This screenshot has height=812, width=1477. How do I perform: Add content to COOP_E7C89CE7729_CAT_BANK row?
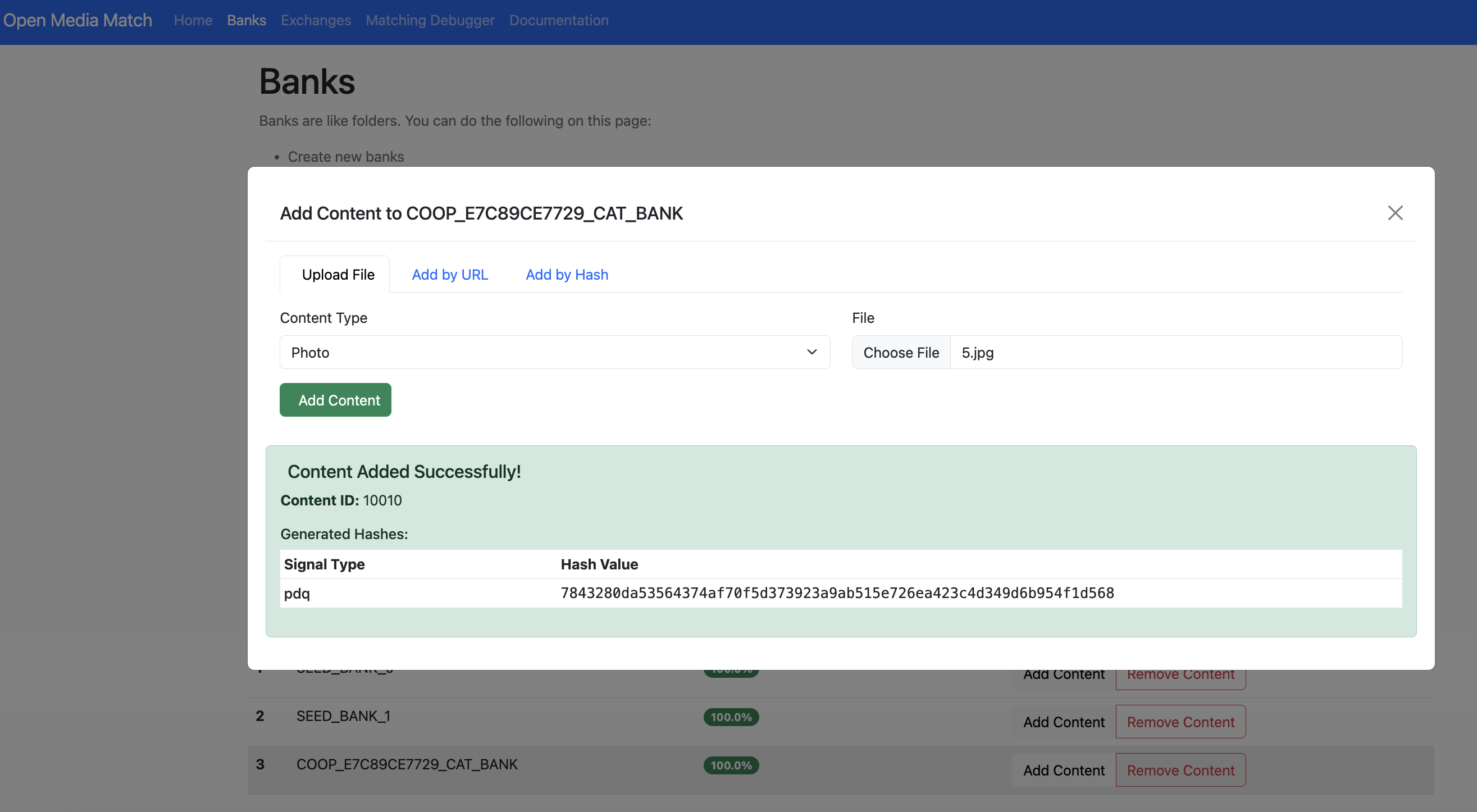tap(1064, 770)
